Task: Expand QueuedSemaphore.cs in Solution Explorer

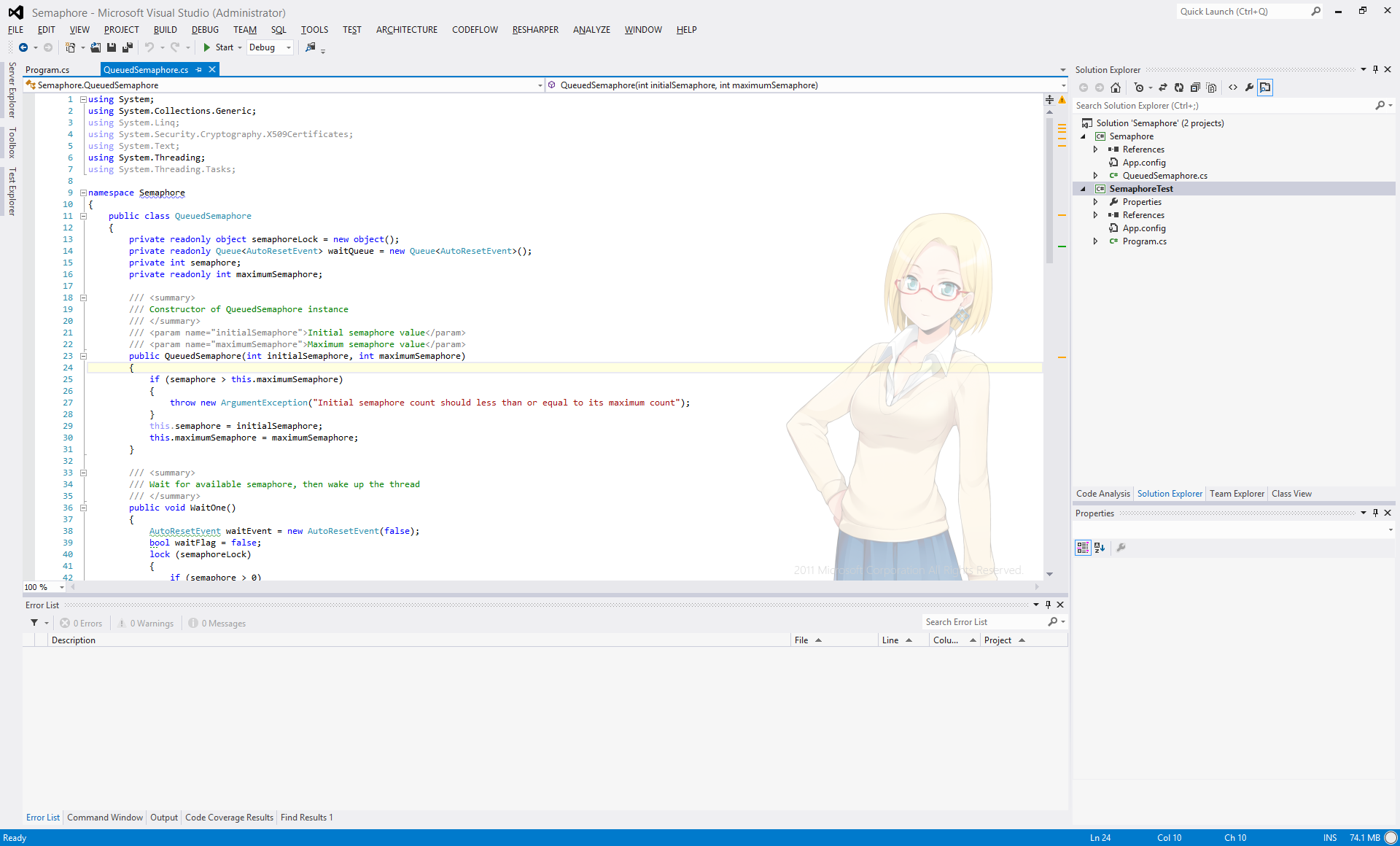Action: click(x=1095, y=176)
